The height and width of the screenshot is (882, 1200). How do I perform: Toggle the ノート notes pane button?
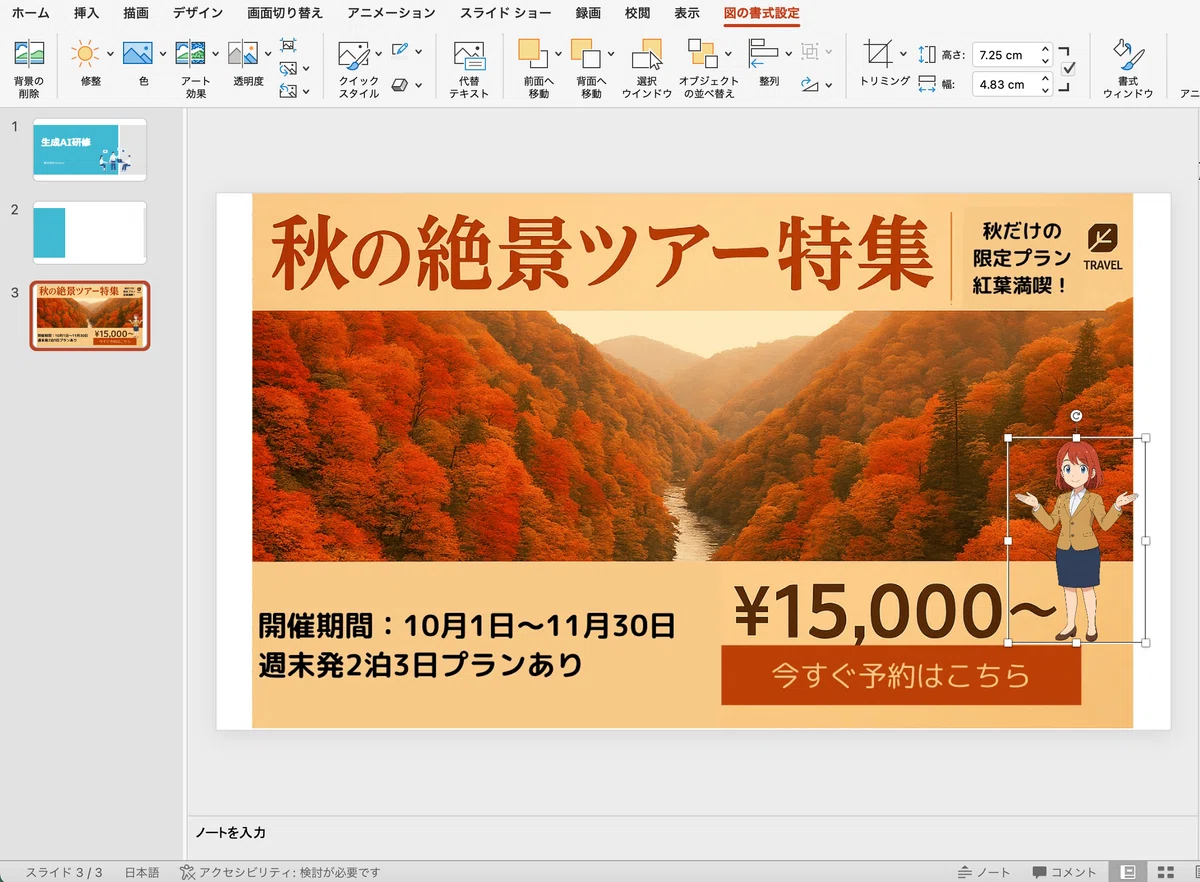[984, 872]
